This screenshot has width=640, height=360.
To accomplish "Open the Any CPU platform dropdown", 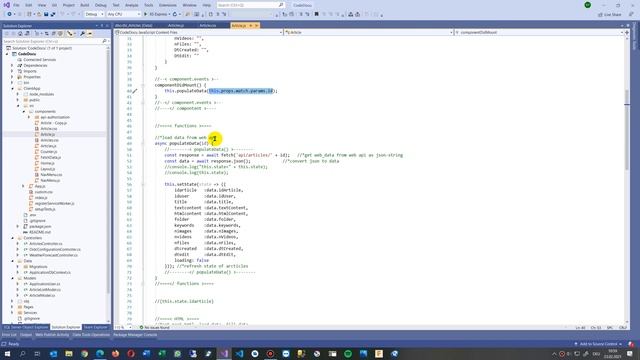I will click(124, 14).
